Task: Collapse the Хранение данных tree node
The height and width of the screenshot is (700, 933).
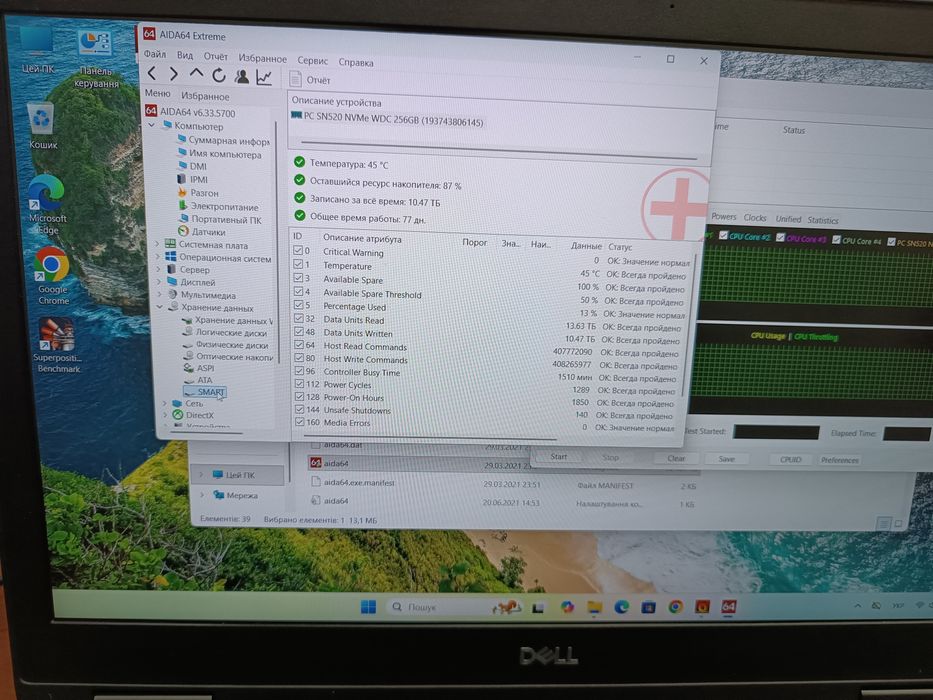Action: coord(159,307)
